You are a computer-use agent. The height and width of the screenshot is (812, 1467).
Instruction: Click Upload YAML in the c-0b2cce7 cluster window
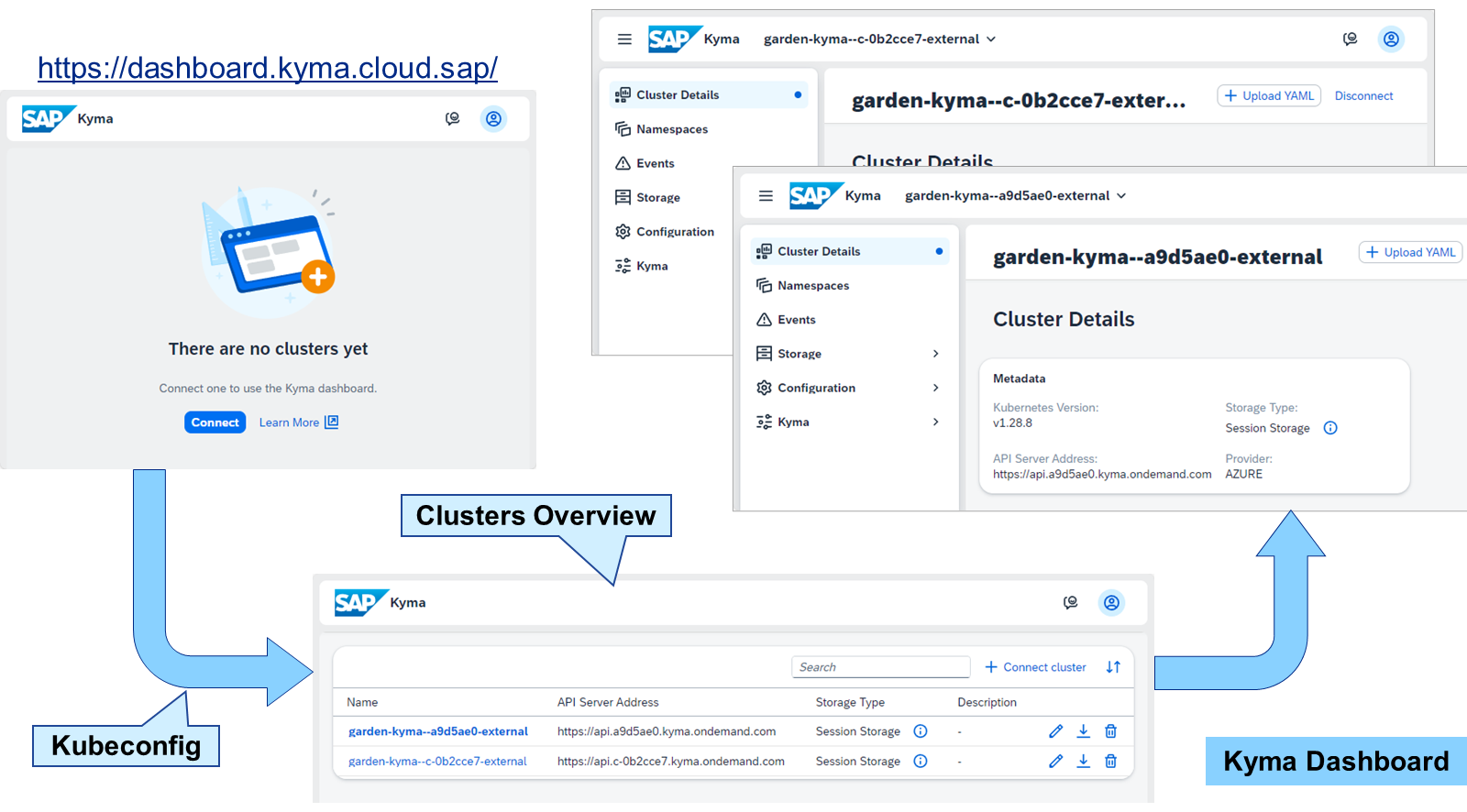[1269, 95]
